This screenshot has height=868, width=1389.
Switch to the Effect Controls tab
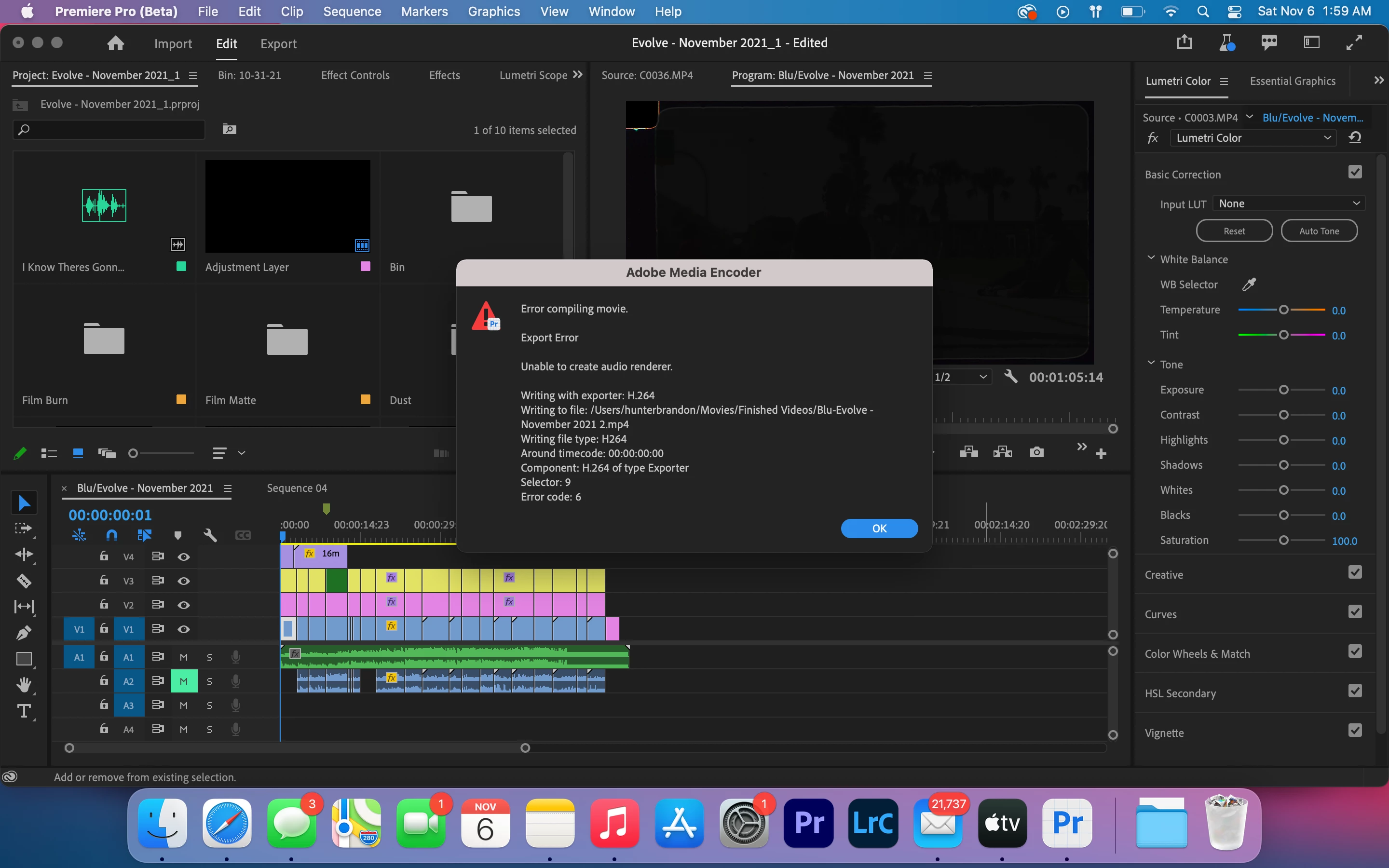[354, 75]
